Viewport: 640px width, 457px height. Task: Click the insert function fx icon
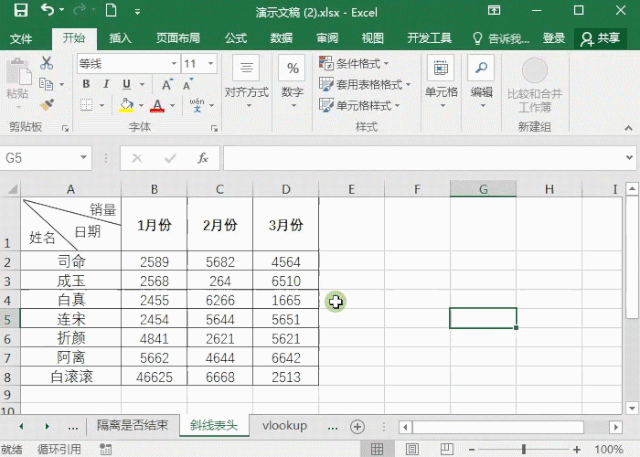click(x=202, y=158)
